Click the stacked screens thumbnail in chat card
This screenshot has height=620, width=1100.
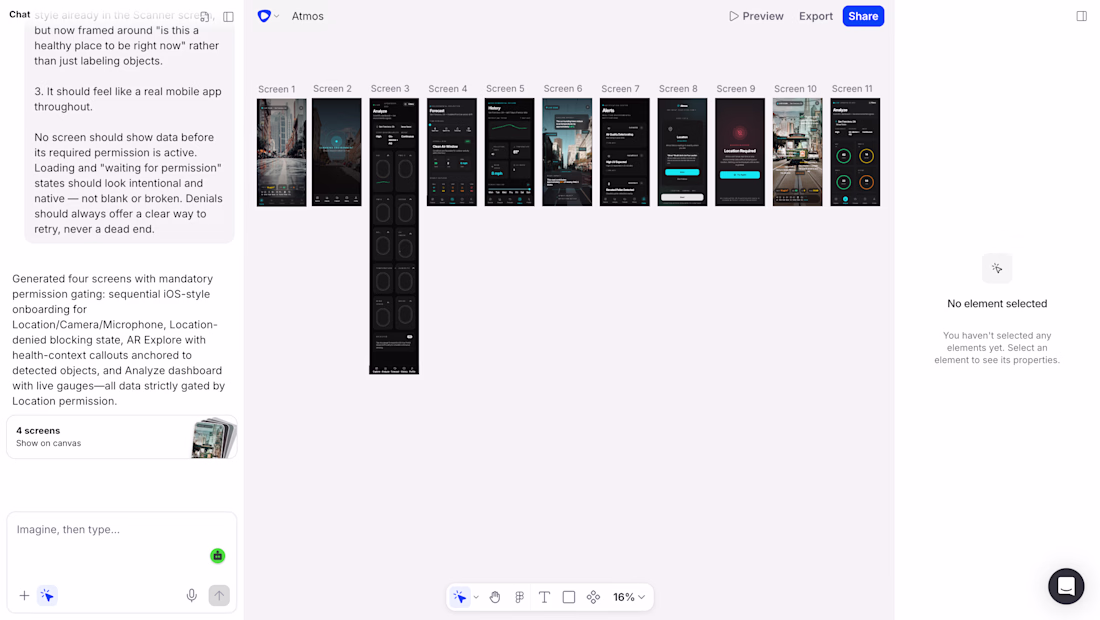click(213, 438)
